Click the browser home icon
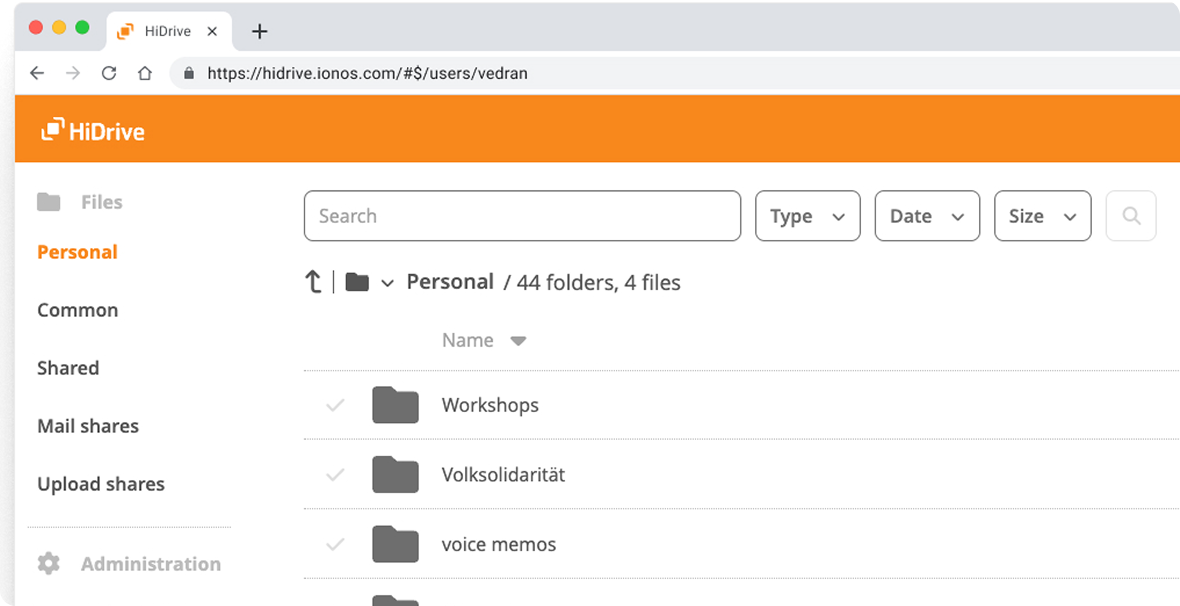Image resolution: width=1180 pixels, height=606 pixels. (x=144, y=73)
